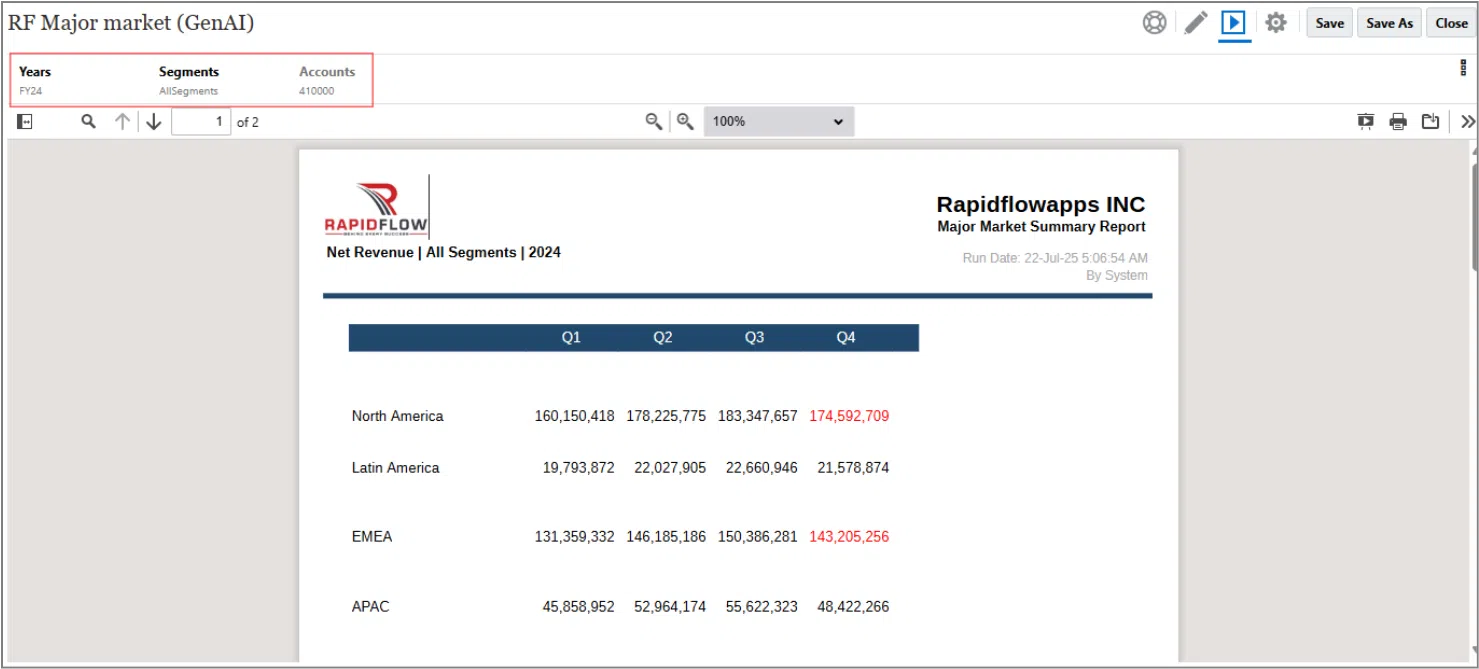Zoom in on the report
Image resolution: width=1479 pixels, height=669 pixels.
[685, 122]
